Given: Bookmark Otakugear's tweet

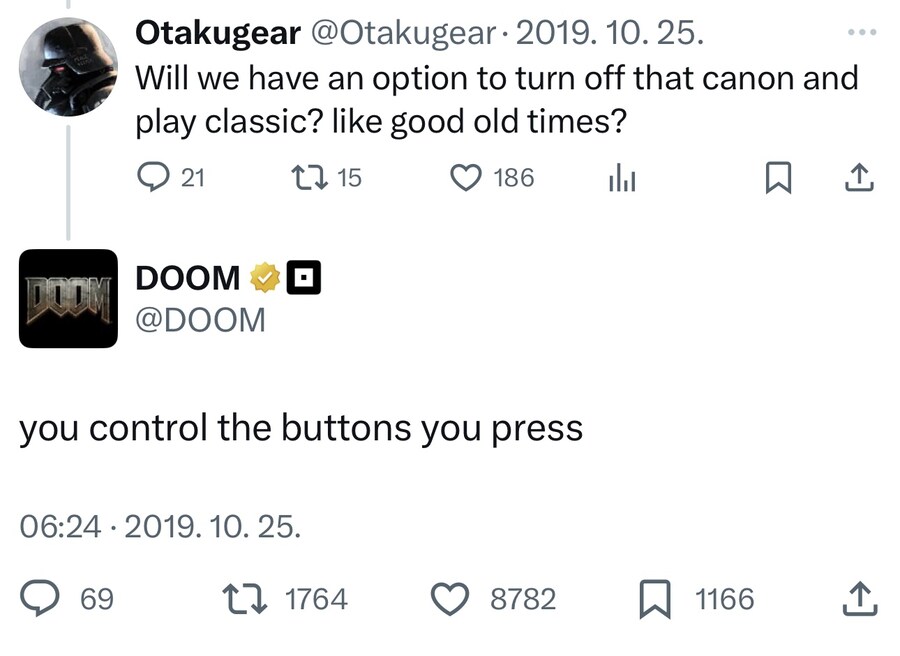Looking at the screenshot, I should (779, 177).
